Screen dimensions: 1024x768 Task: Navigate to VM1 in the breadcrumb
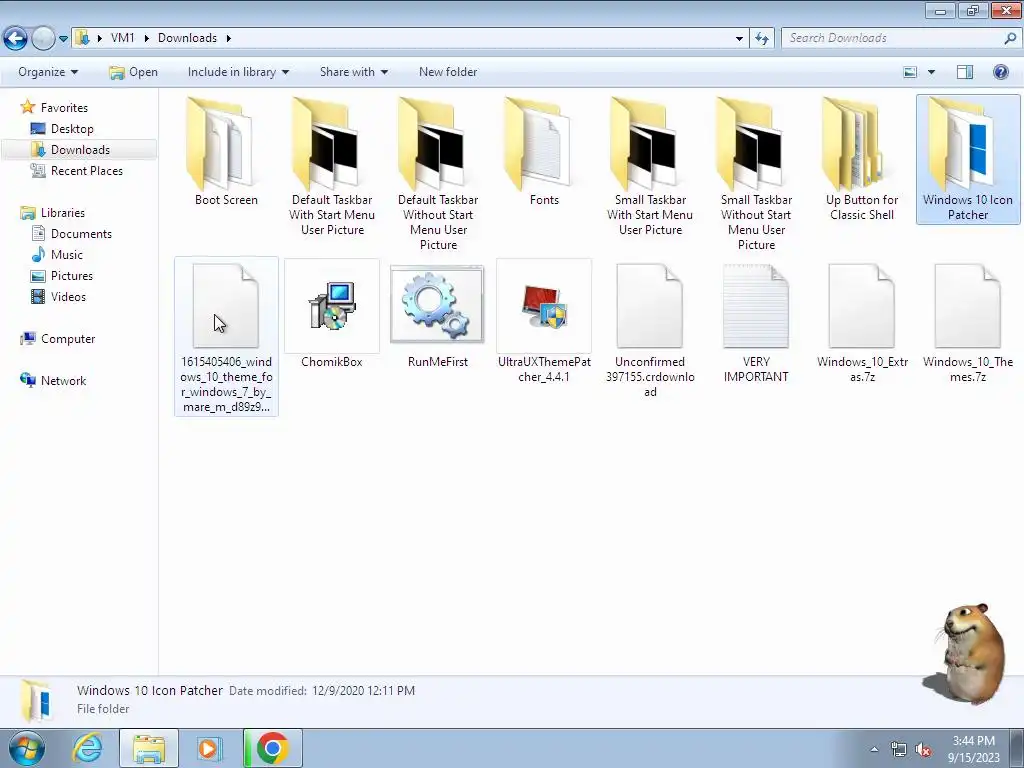[x=123, y=38]
